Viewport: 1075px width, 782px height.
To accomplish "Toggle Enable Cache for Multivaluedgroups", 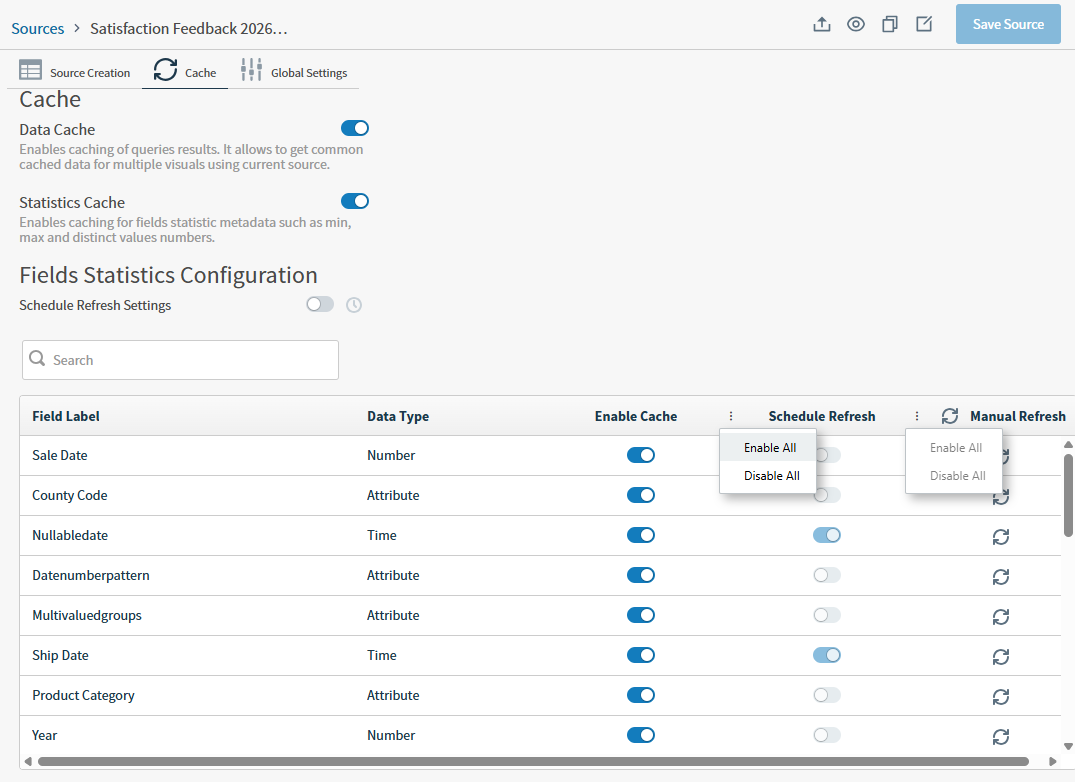I will 641,615.
